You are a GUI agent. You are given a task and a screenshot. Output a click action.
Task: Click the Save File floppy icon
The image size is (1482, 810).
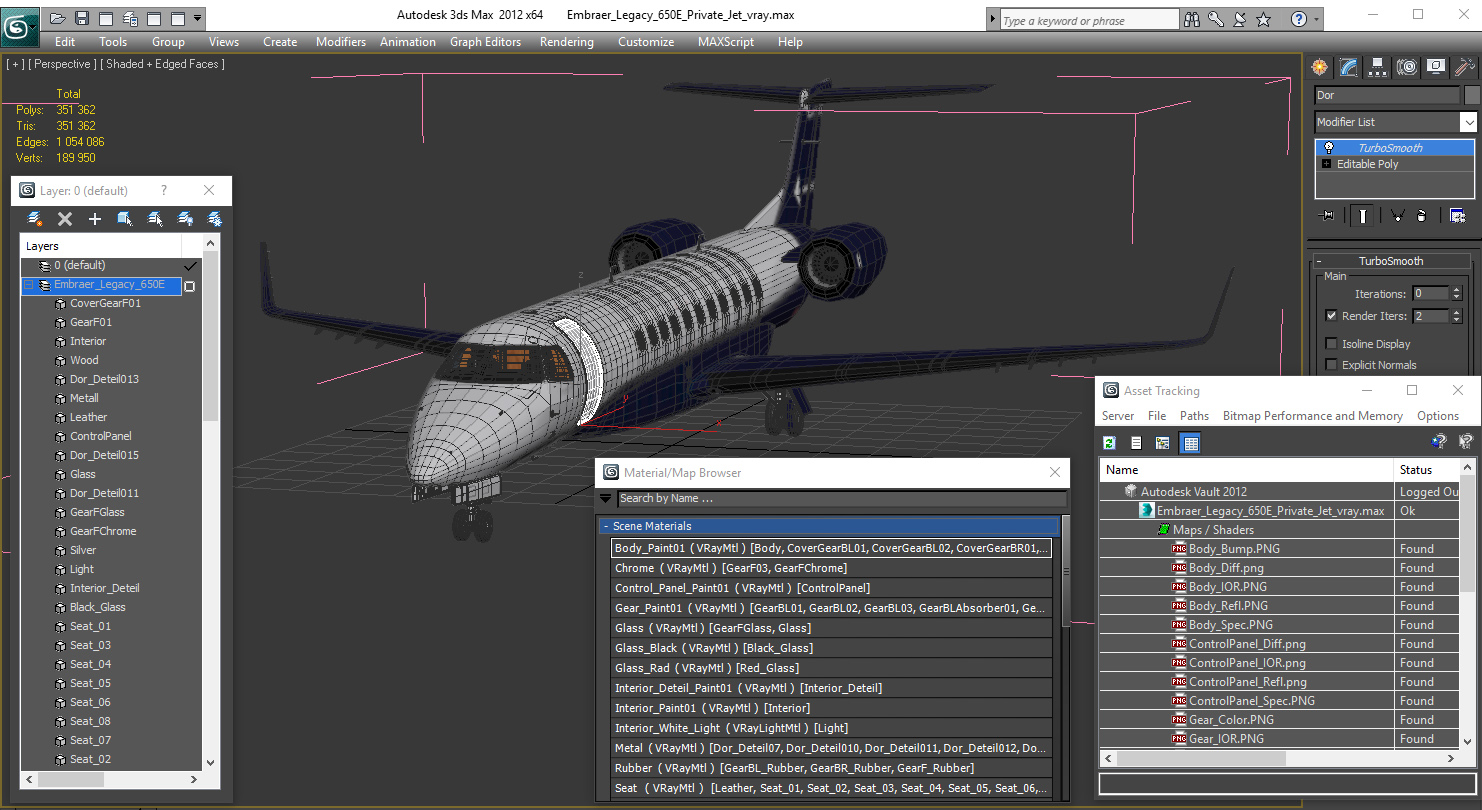[82, 18]
